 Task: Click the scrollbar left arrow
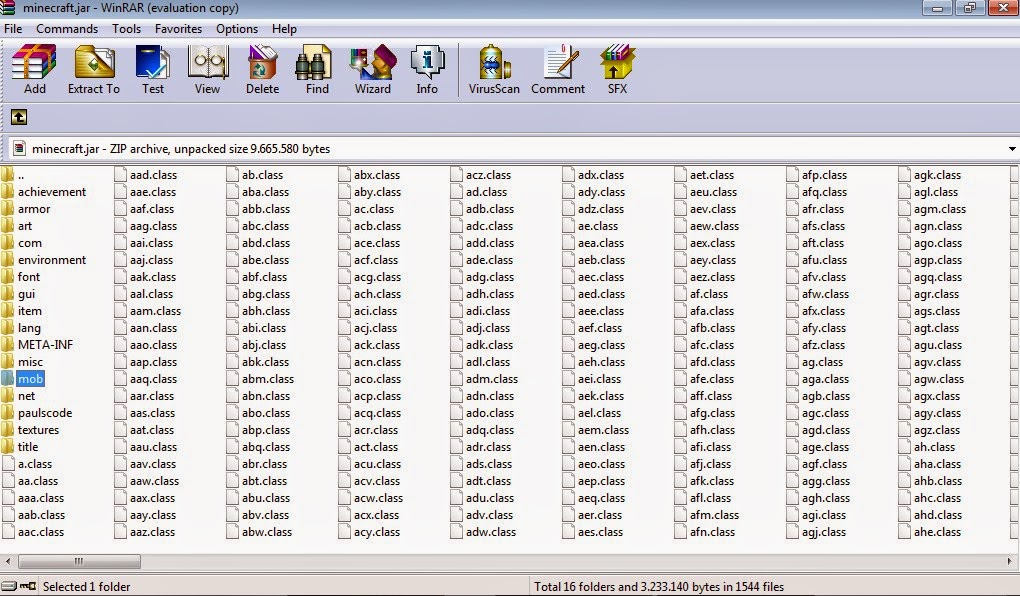tap(8, 561)
